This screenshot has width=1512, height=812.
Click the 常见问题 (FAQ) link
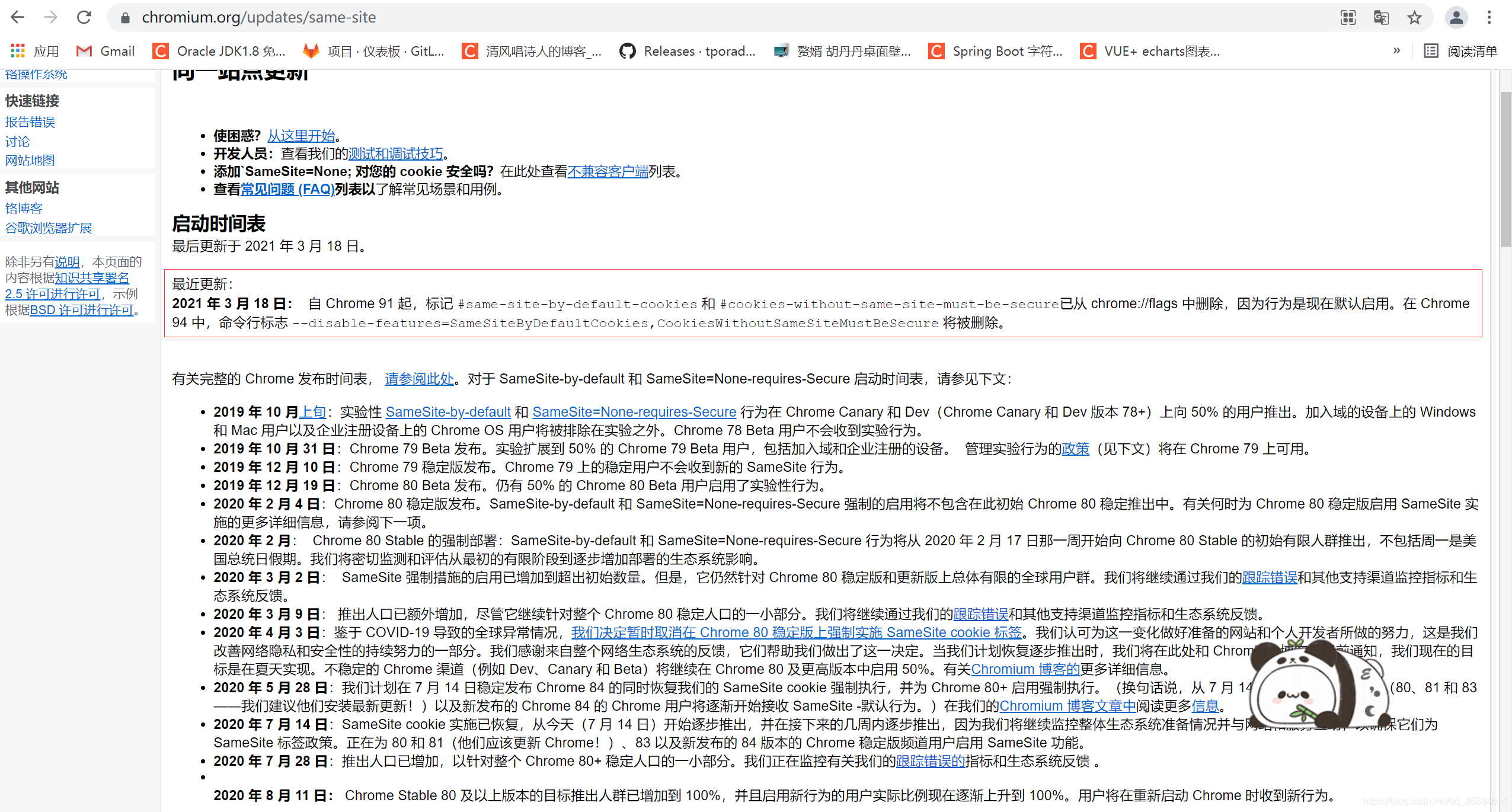287,189
